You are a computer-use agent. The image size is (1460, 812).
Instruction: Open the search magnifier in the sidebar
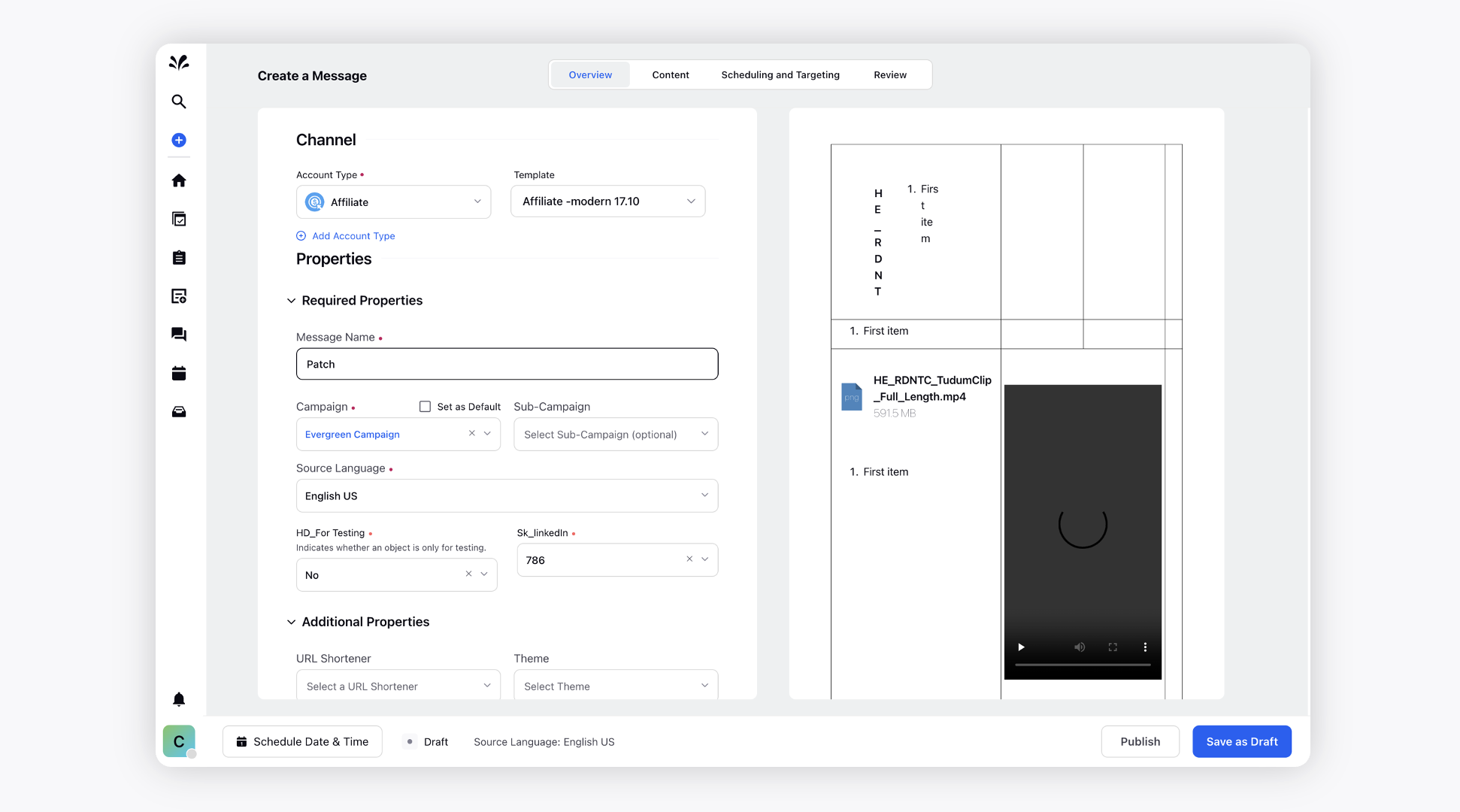[179, 101]
